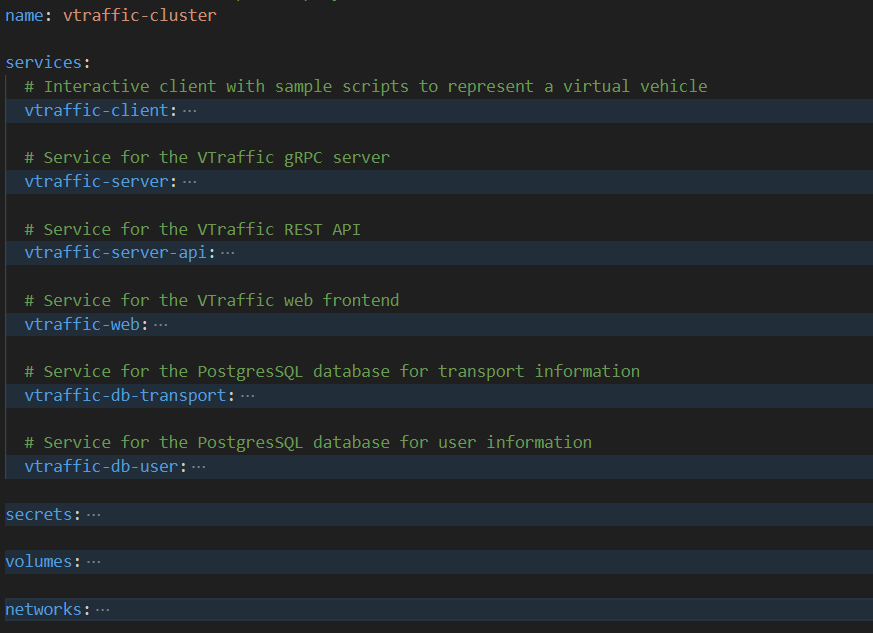873x633 pixels.
Task: Expand the folded vtraffic-client ellipsis
Action: (189, 111)
